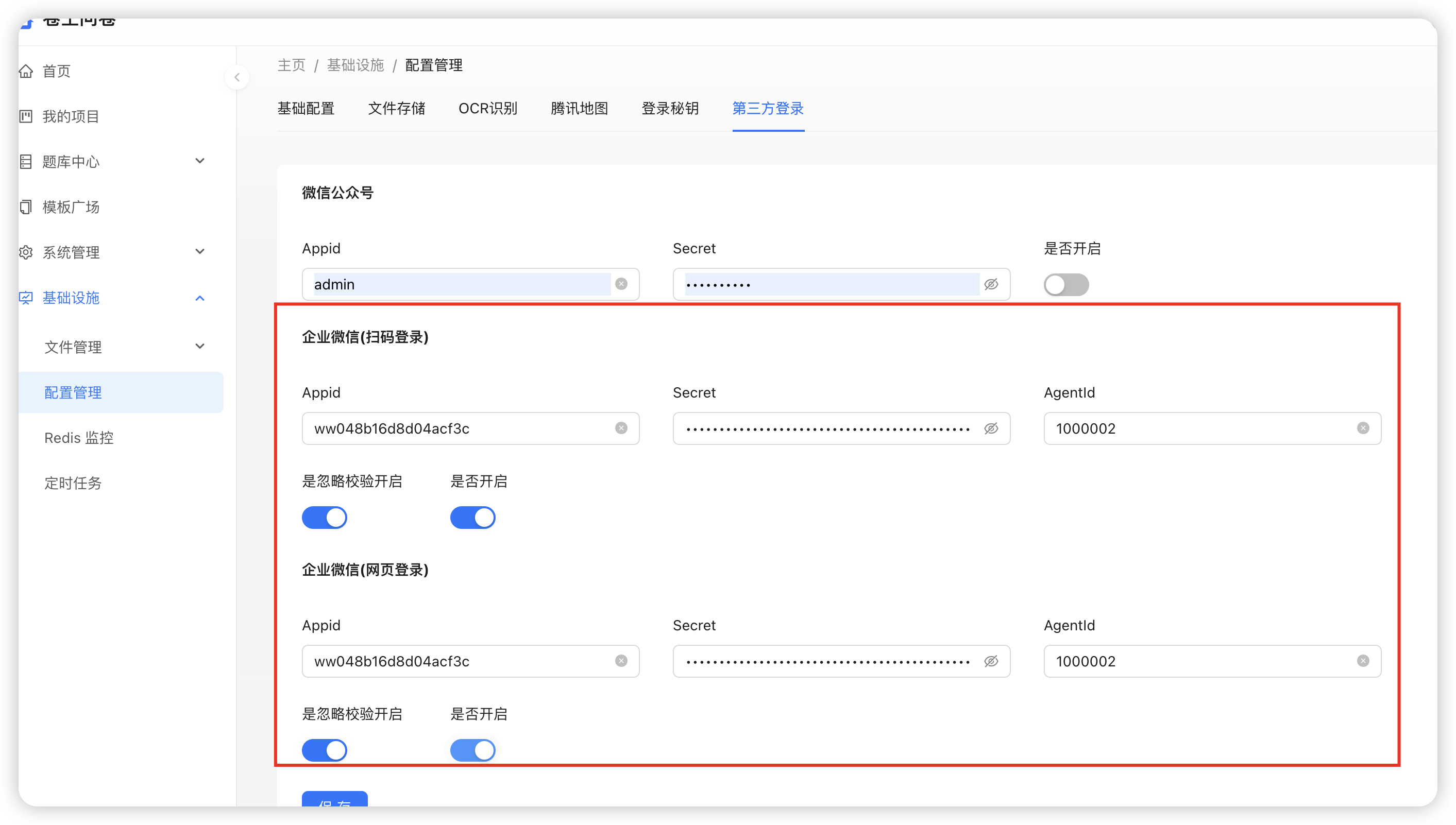Open the 腾讯地图 tab
The width and height of the screenshot is (1456, 825).
click(579, 108)
